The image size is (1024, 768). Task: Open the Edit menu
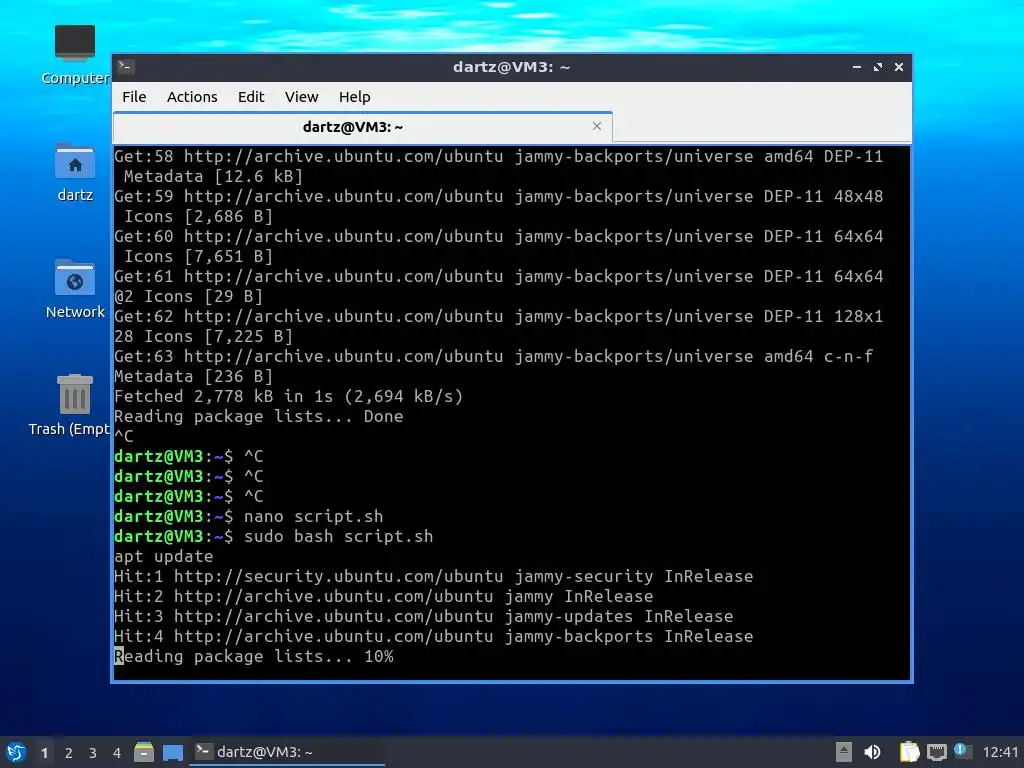click(251, 97)
